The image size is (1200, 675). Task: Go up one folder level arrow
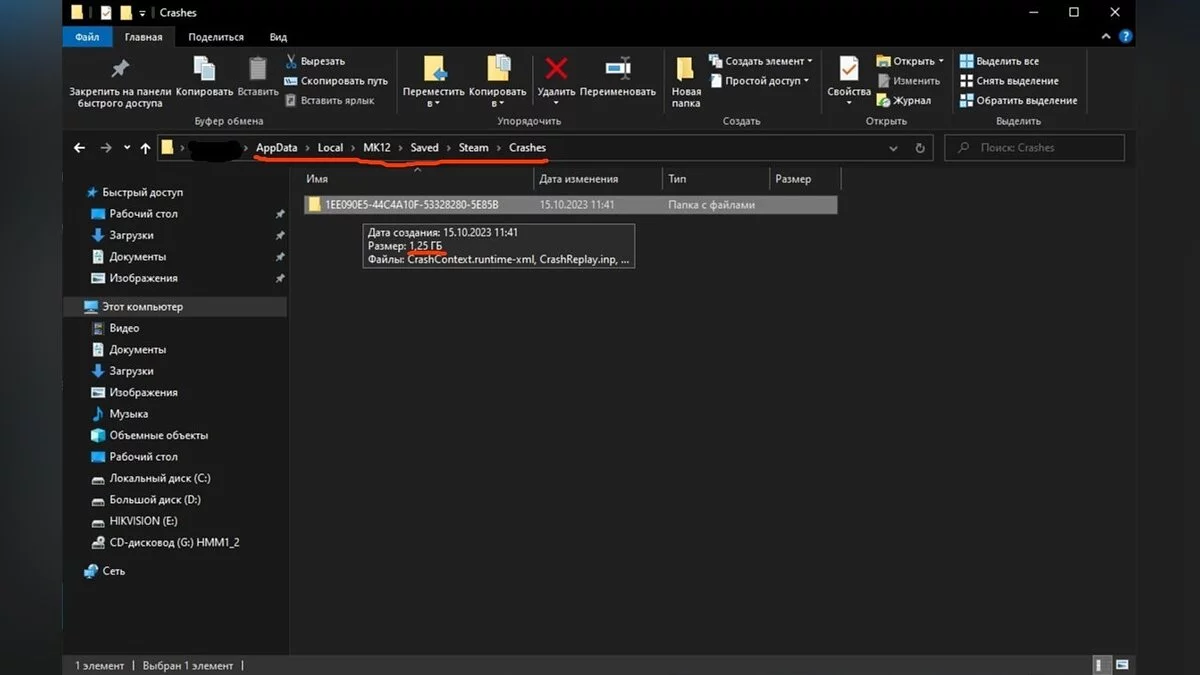pyautogui.click(x=145, y=148)
